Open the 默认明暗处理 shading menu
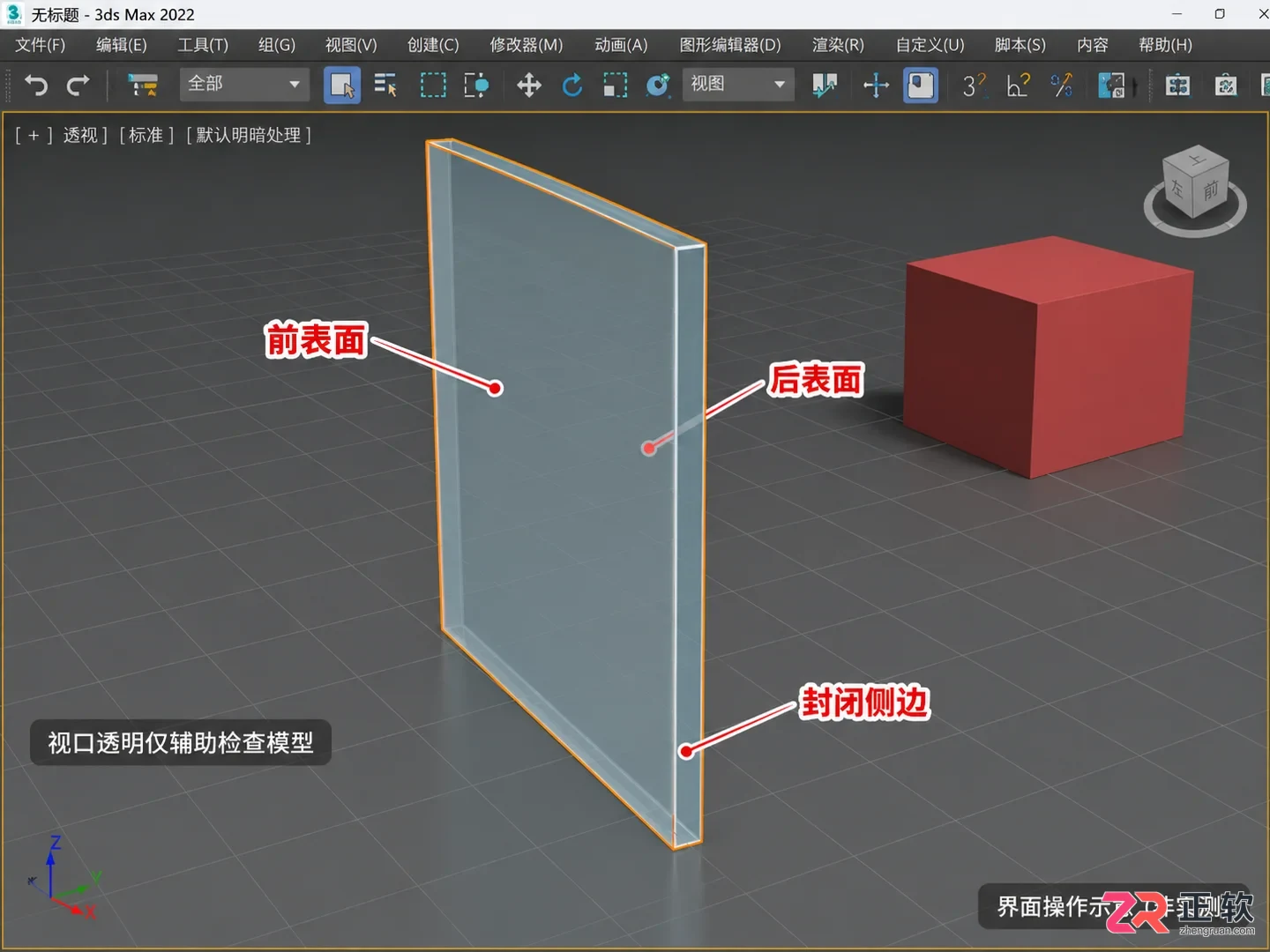 point(249,135)
